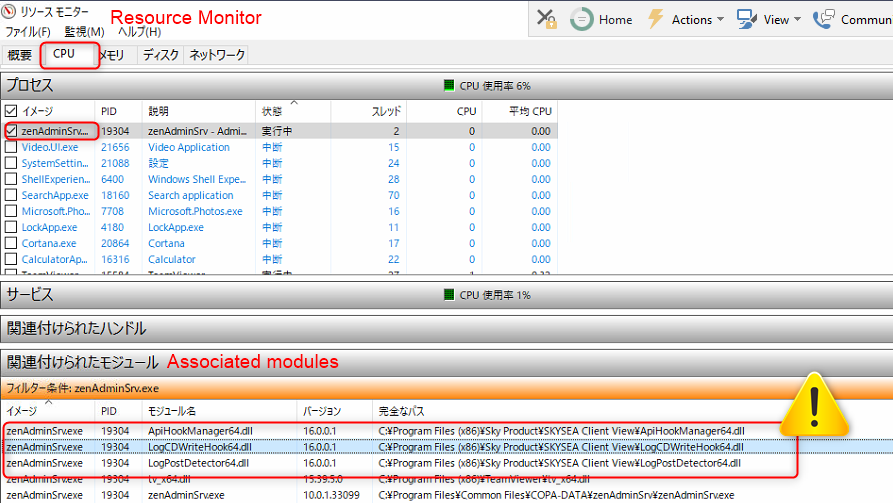Switch to the メモリ tab
The width and height of the screenshot is (893, 503).
click(112, 55)
